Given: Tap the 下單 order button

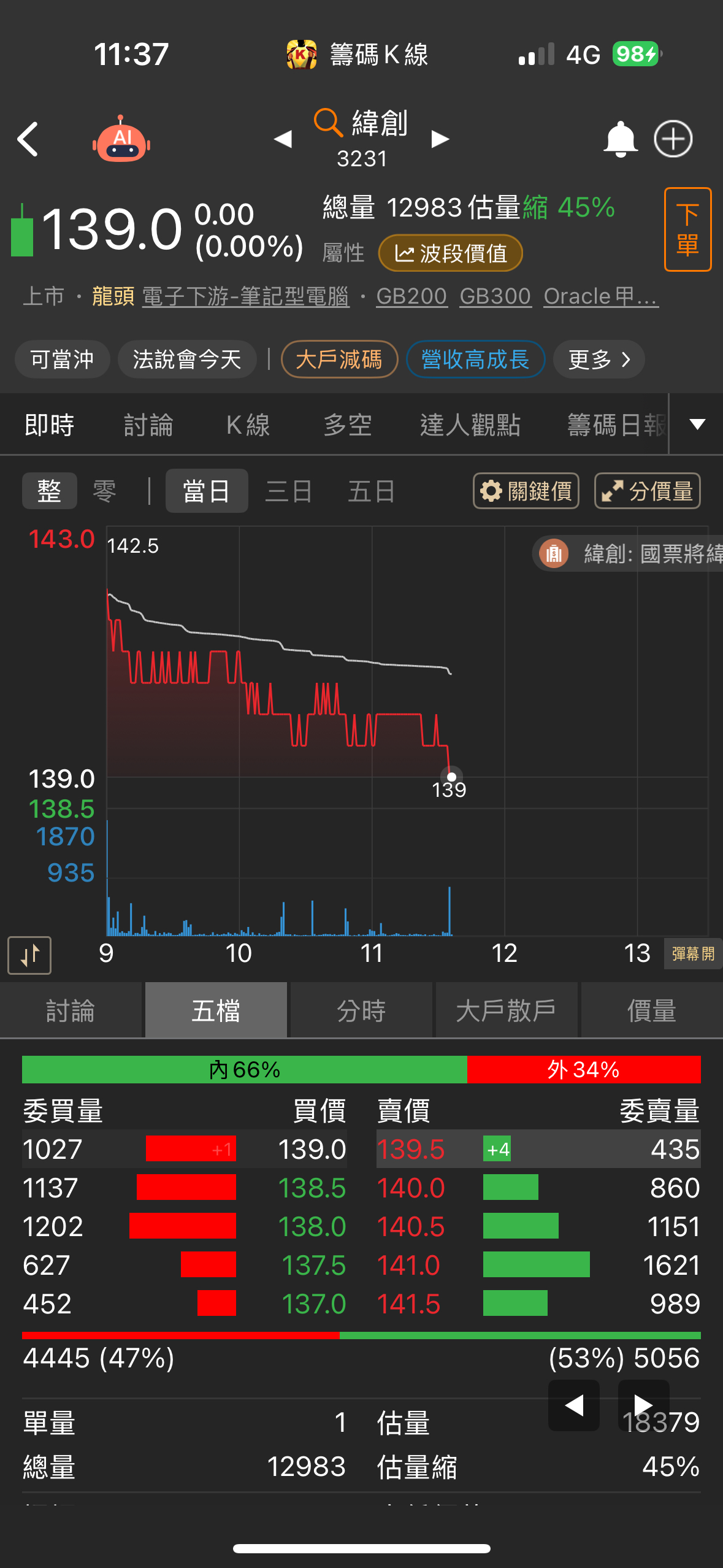Looking at the screenshot, I should tap(688, 229).
